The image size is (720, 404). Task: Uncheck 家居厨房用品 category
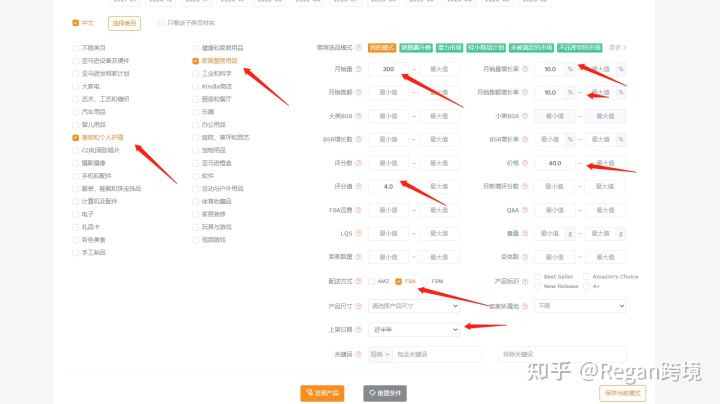pos(196,61)
